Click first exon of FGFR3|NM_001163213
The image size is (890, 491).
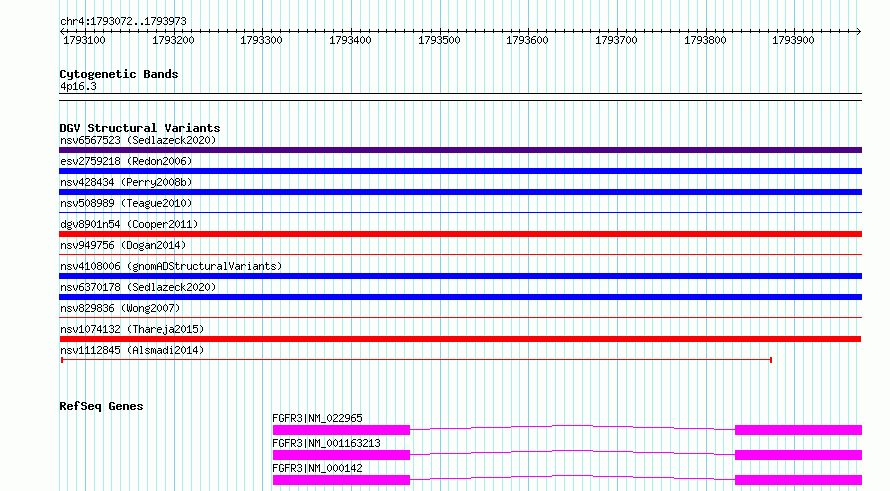[x=341, y=455]
